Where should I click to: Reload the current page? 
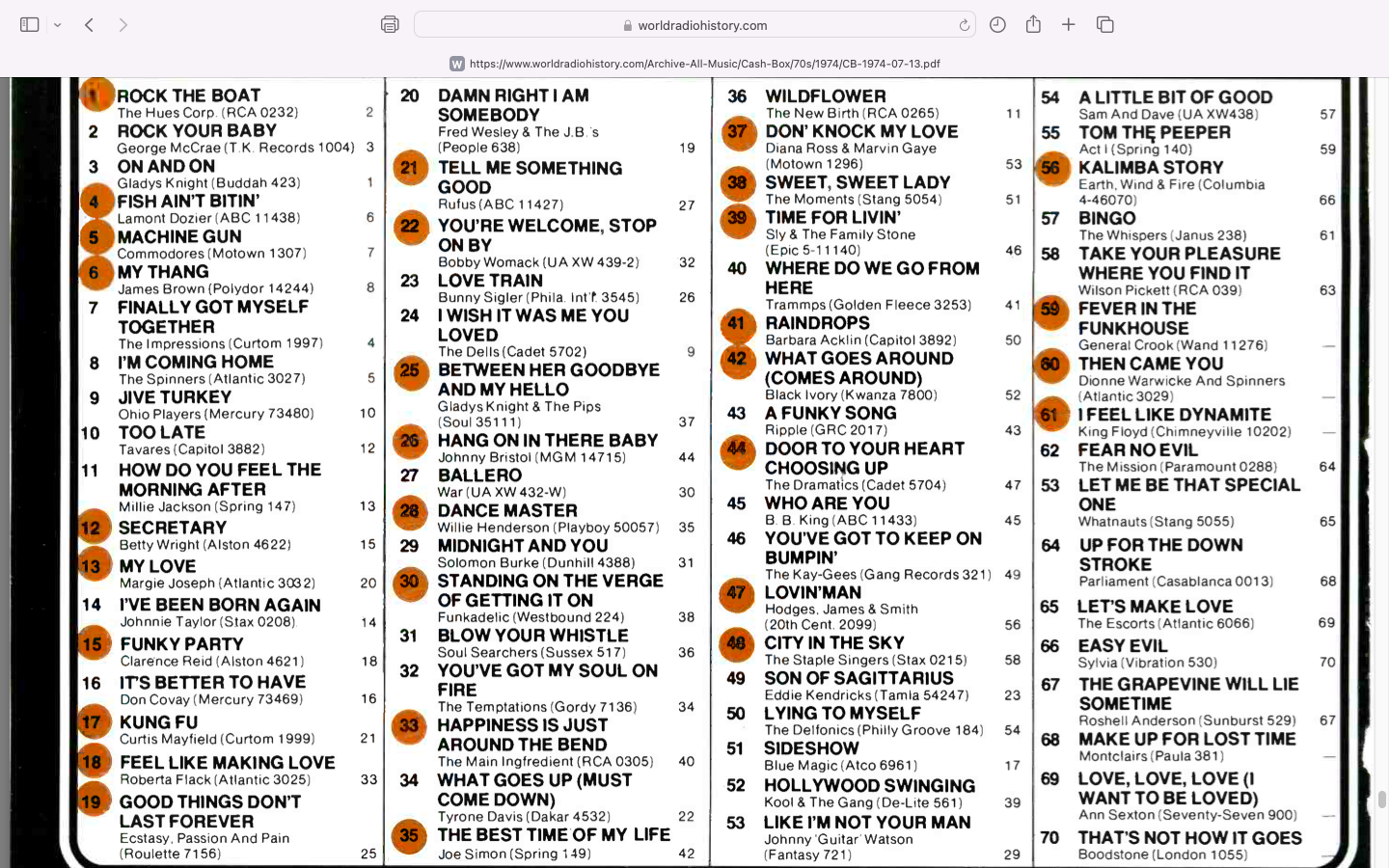point(964,25)
